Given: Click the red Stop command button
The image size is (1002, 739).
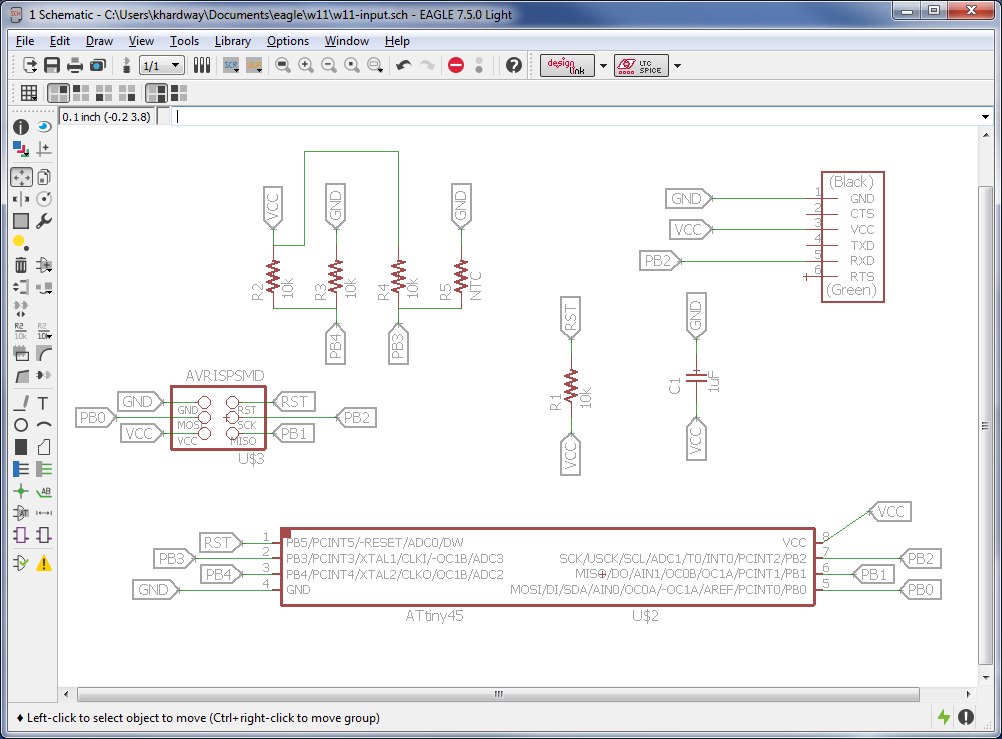Looking at the screenshot, I should point(456,65).
